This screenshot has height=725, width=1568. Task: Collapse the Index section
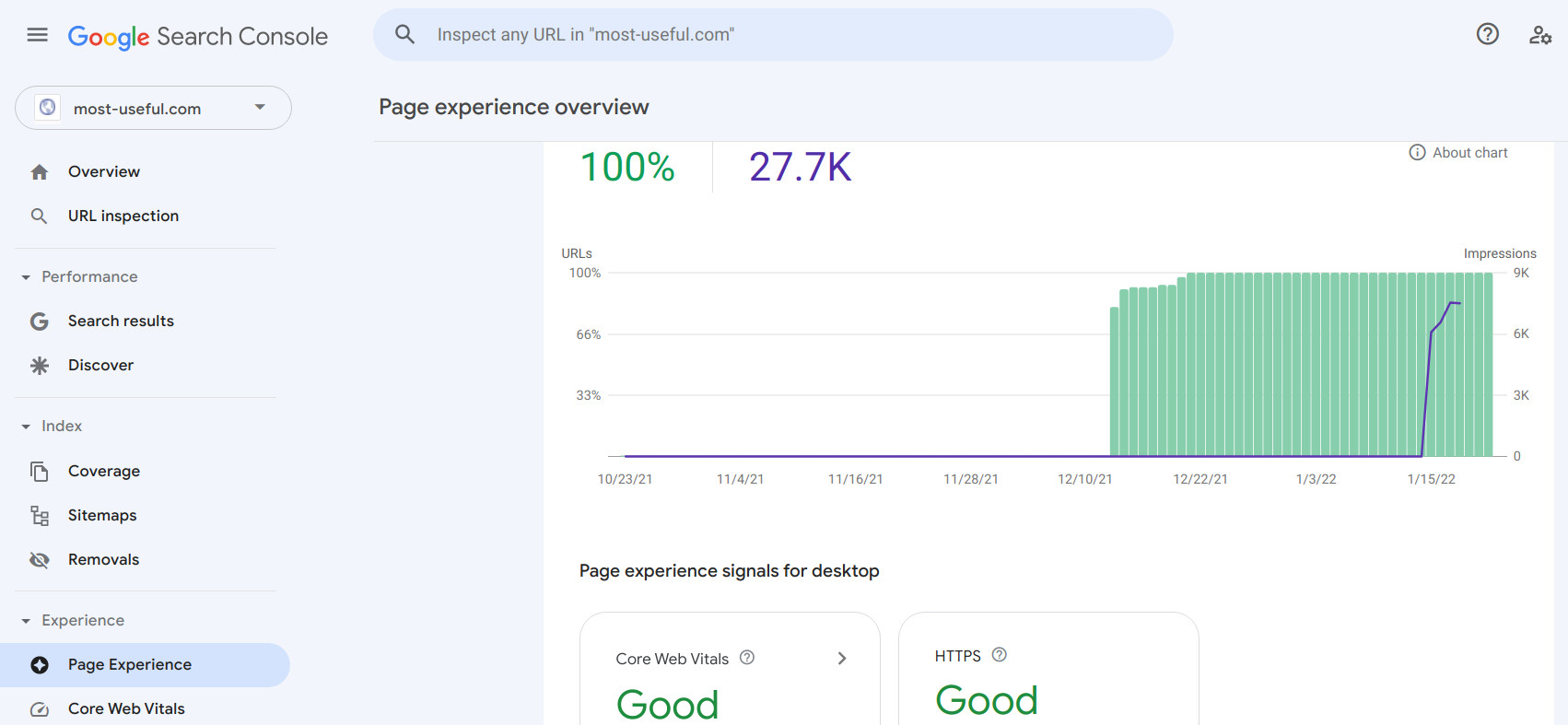[x=26, y=427]
